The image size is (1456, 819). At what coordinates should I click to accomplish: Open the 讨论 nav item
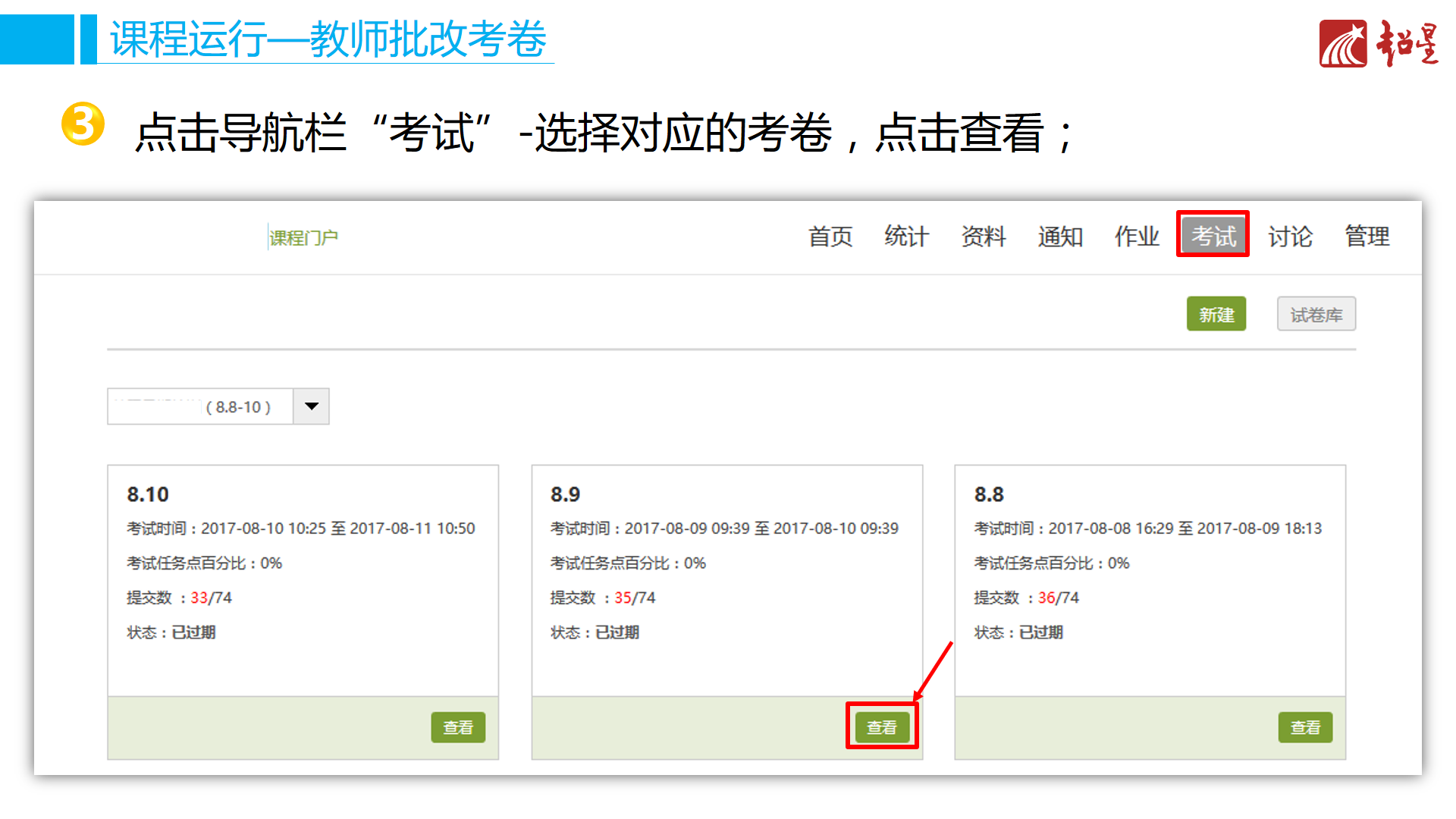1289,237
